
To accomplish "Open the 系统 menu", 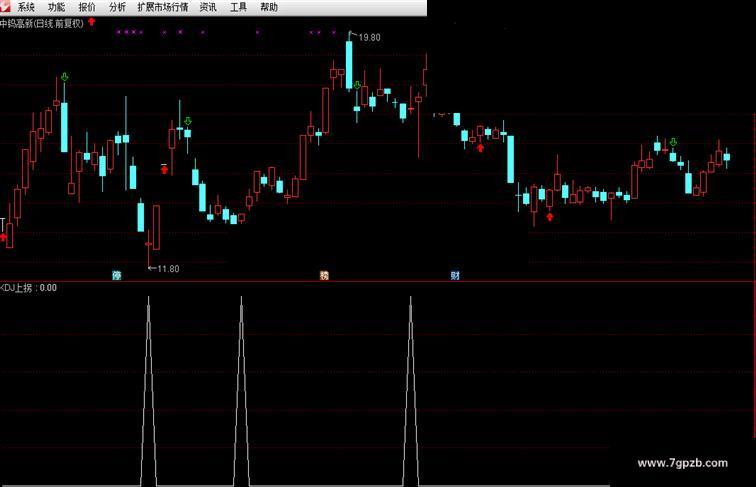I will (x=26, y=7).
